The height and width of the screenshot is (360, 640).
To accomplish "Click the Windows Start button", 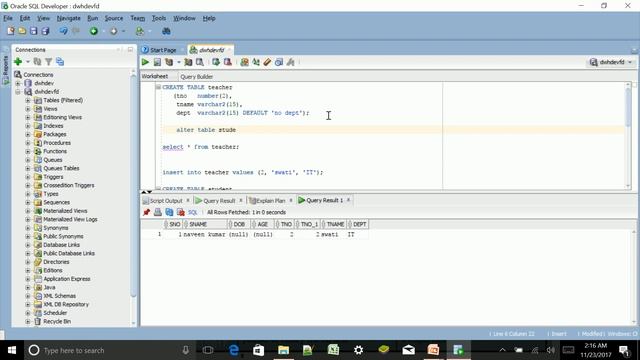I will click(x=12, y=350).
